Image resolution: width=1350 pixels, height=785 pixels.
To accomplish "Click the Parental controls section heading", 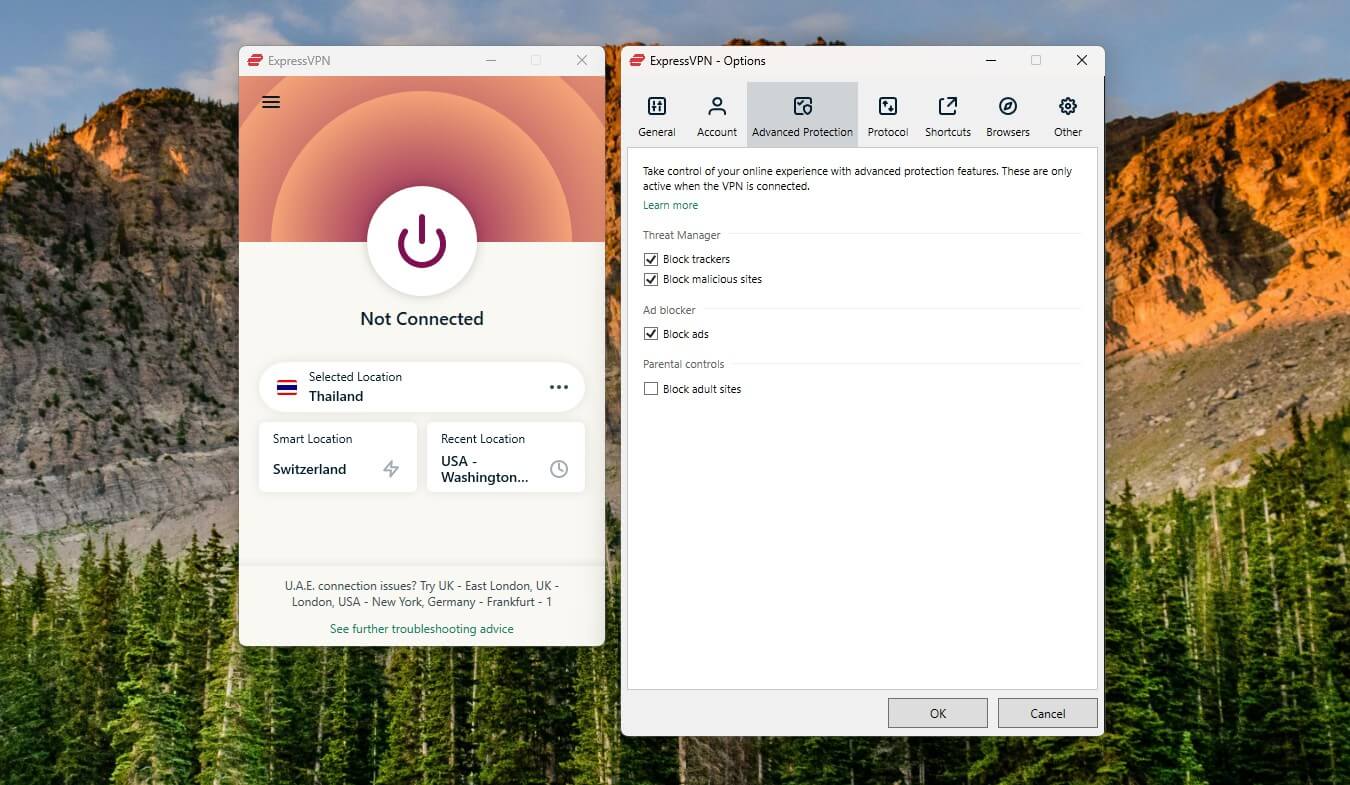I will tap(684, 364).
